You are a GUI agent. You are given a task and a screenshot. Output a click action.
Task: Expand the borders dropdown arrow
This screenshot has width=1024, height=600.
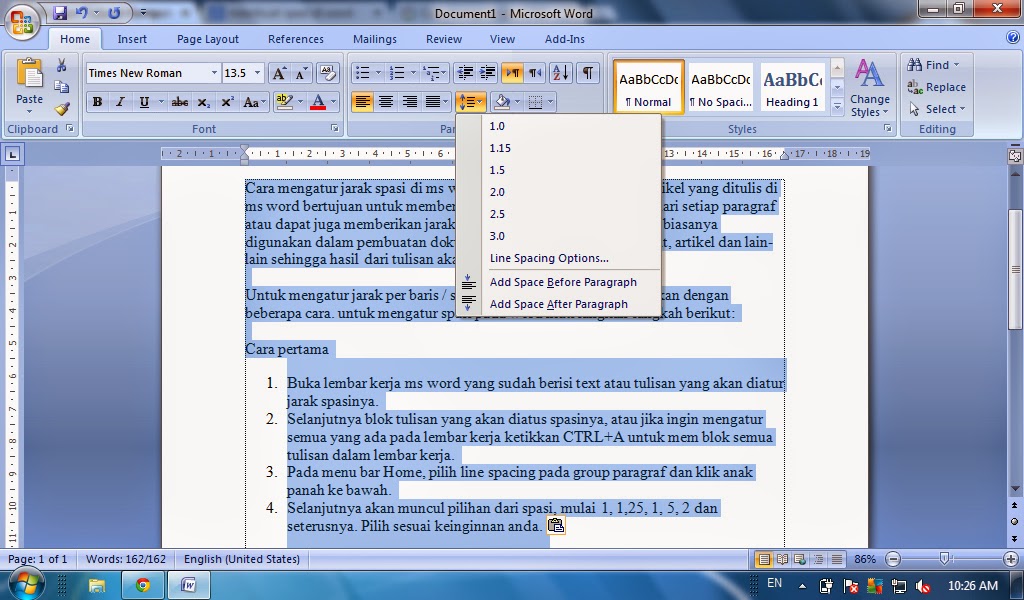pyautogui.click(x=551, y=102)
